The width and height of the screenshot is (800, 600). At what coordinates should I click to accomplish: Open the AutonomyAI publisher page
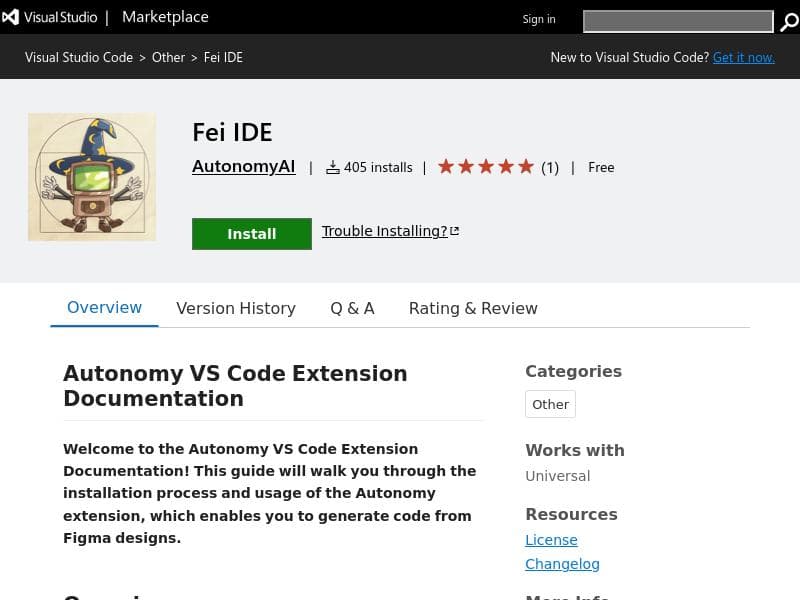[243, 167]
